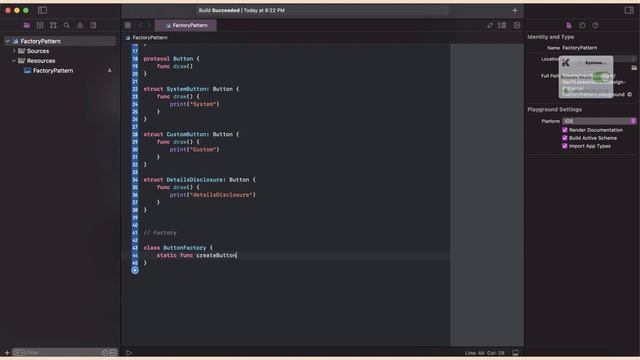
Task: Click the // Factory comment line
Action: click(160, 233)
